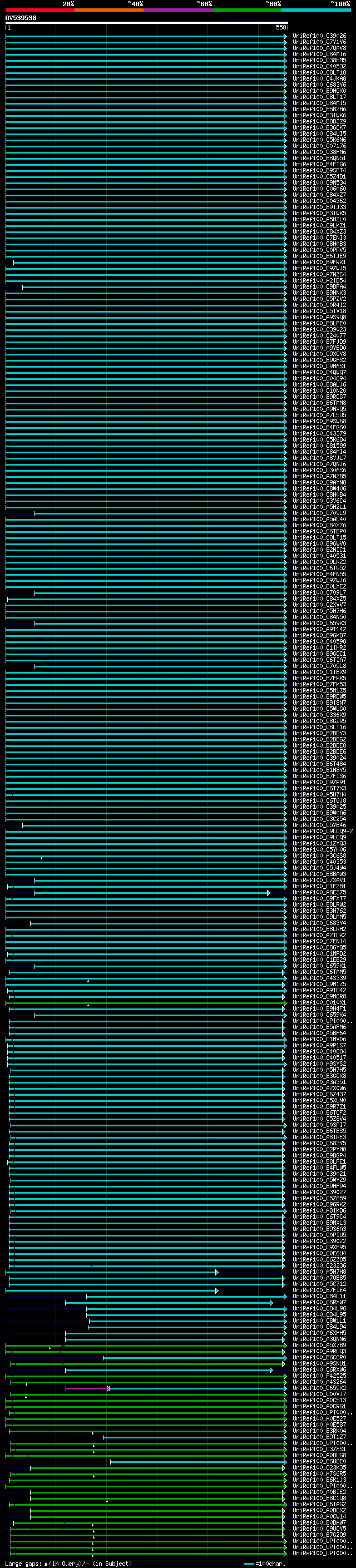This screenshot has height=1568, width=356.
Task: Select label UniRef100_C7ENI3
Action: pyautogui.click(x=319, y=238)
